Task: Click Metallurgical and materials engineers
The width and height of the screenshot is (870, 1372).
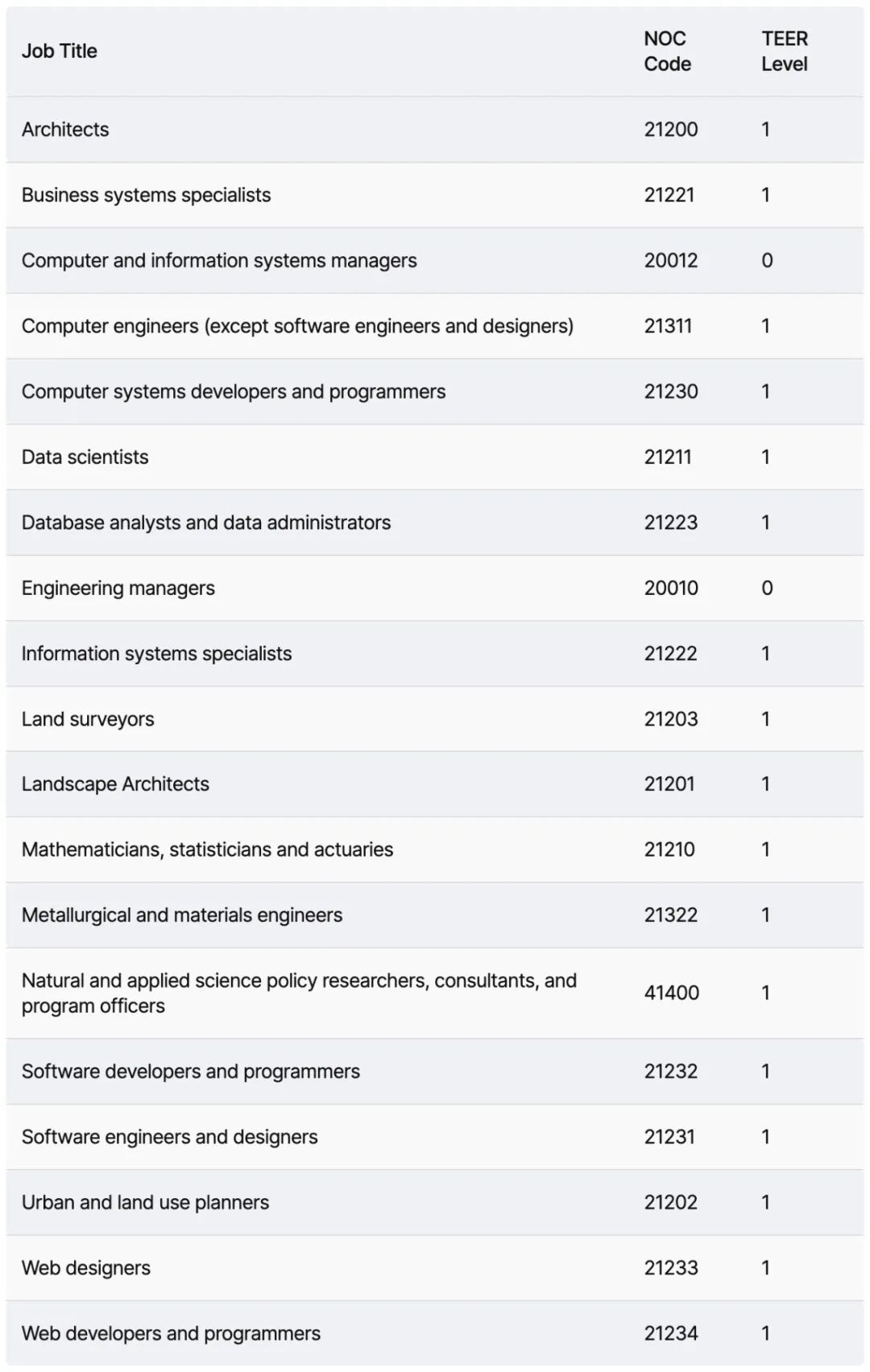Action: (x=182, y=915)
